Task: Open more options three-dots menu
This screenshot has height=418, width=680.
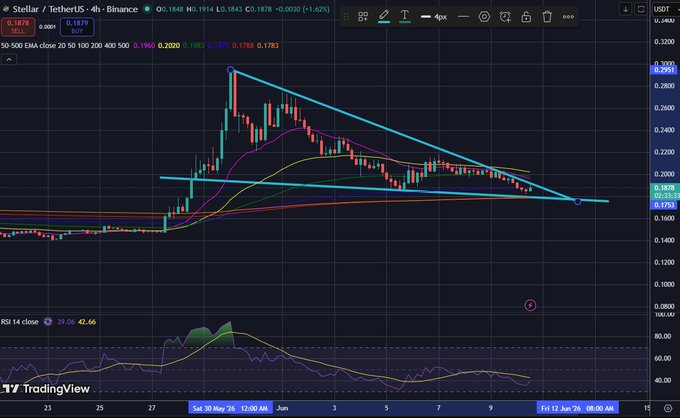Action: [568, 17]
